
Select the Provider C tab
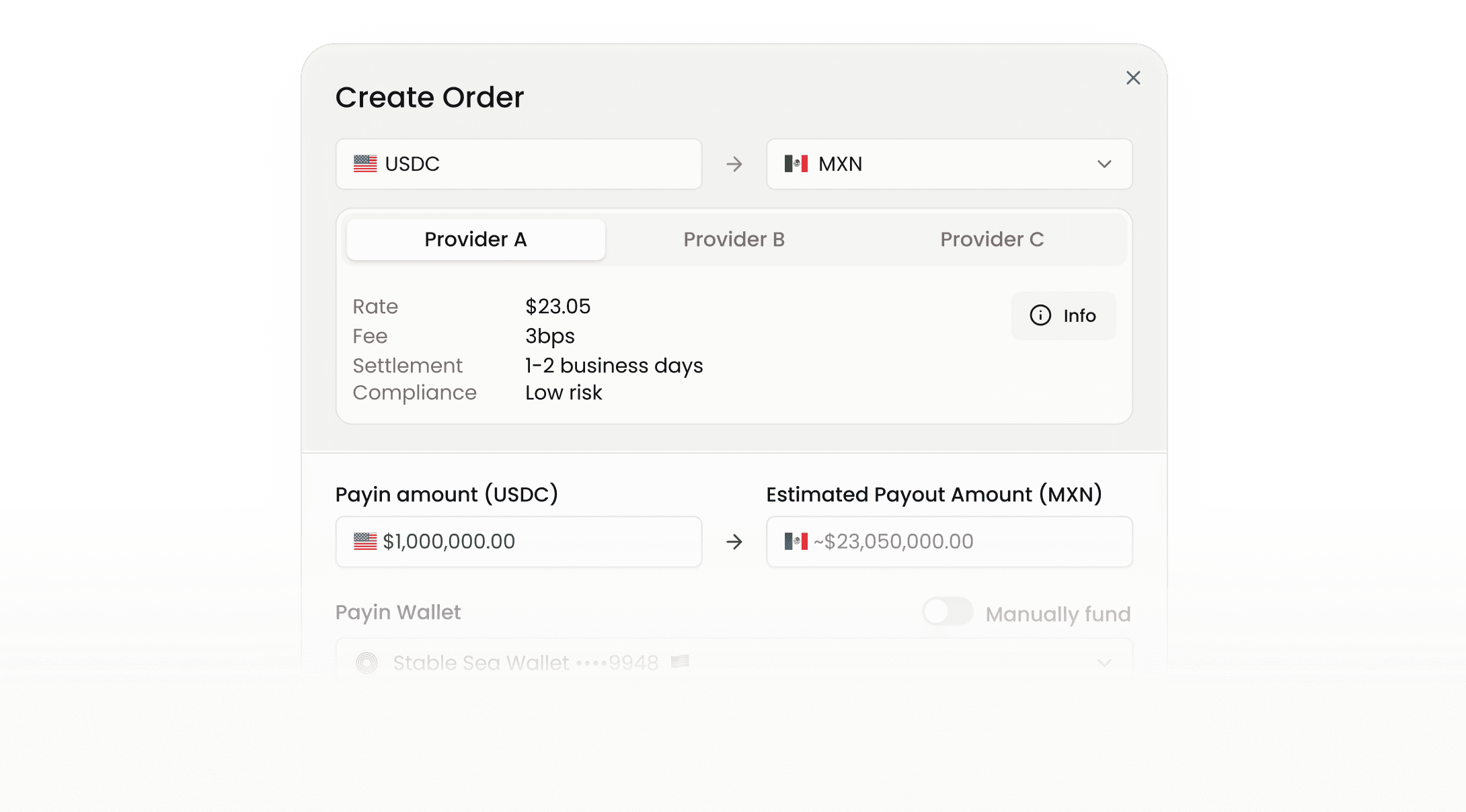click(992, 239)
